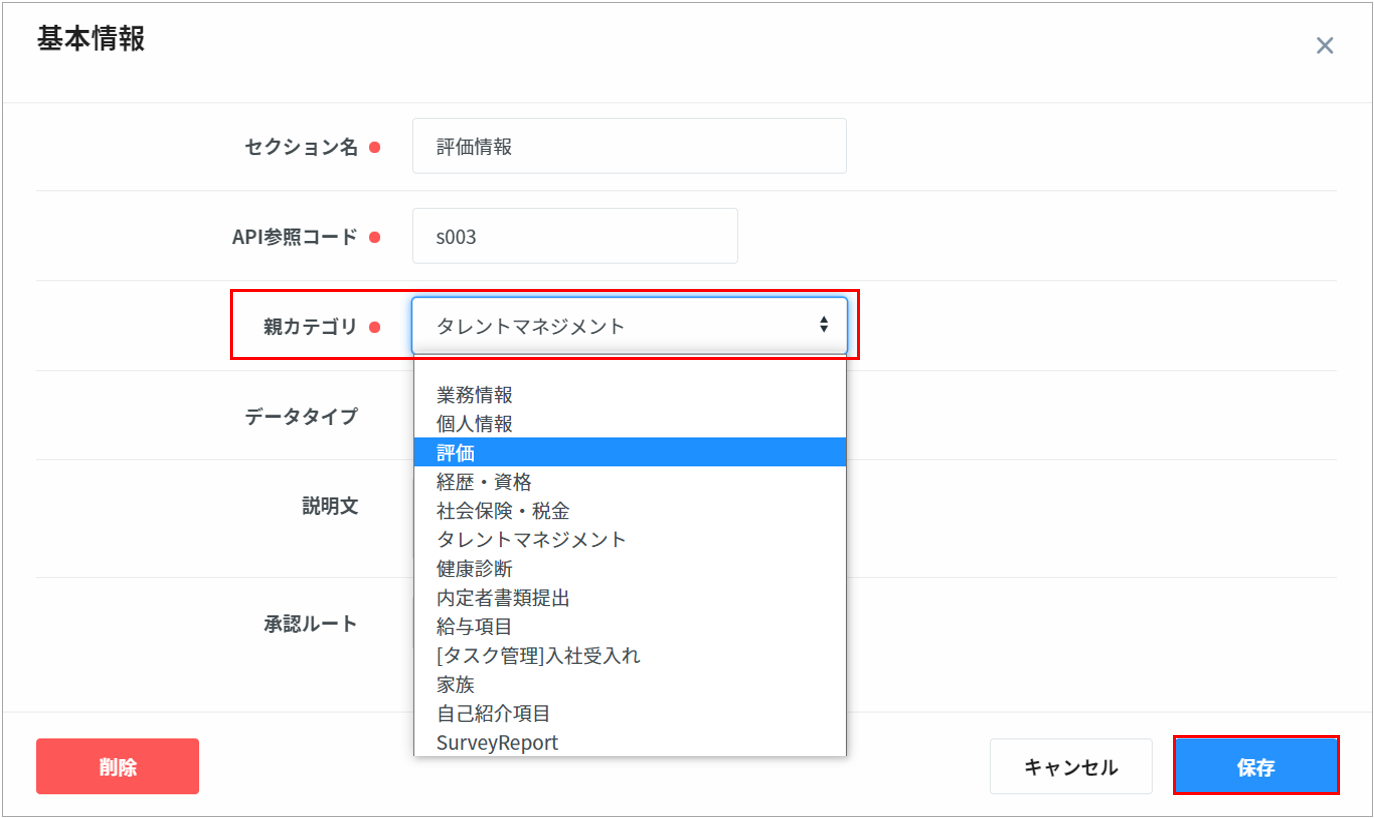Click the API参照コード input field
Screen dimensions: 1374x818
(x=574, y=236)
